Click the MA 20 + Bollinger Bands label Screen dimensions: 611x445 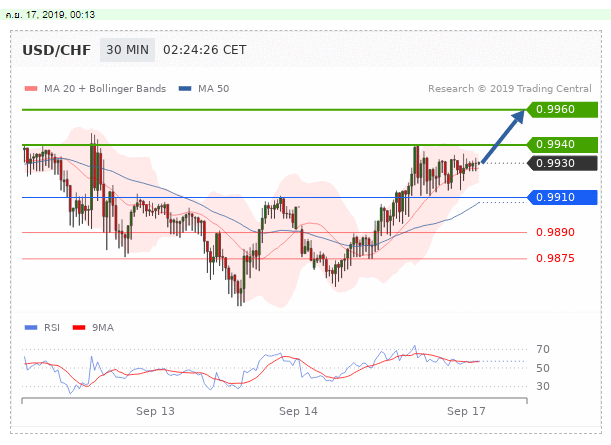(x=105, y=89)
